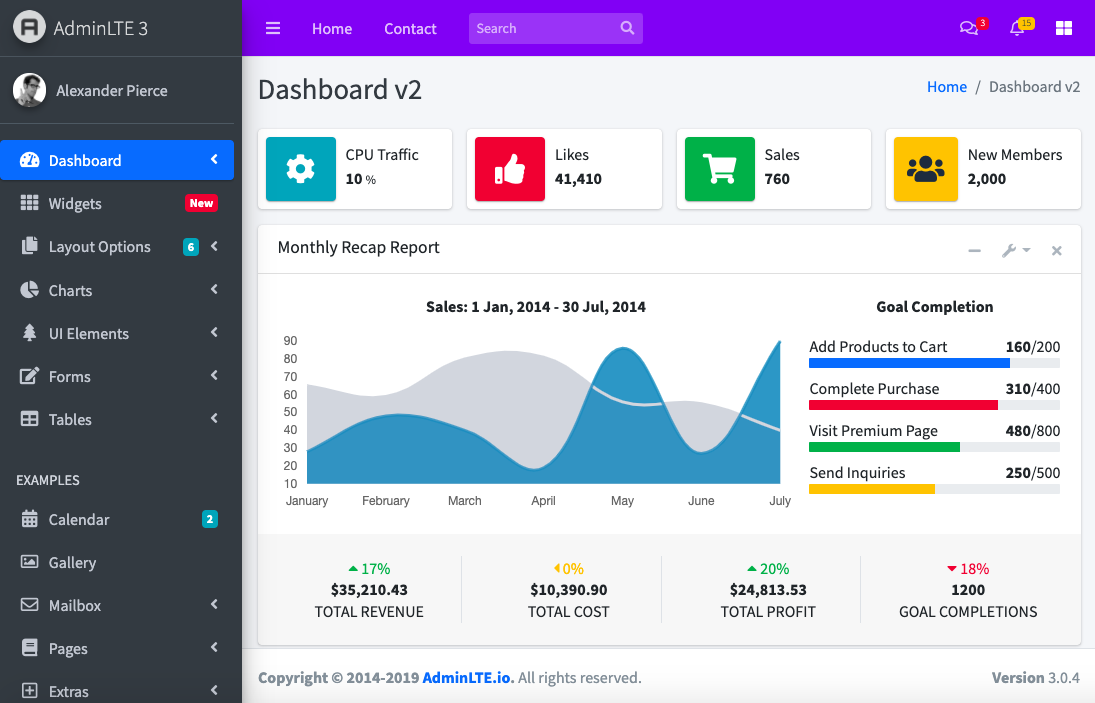Expand the UI Elements sidebar menu

(x=89, y=333)
